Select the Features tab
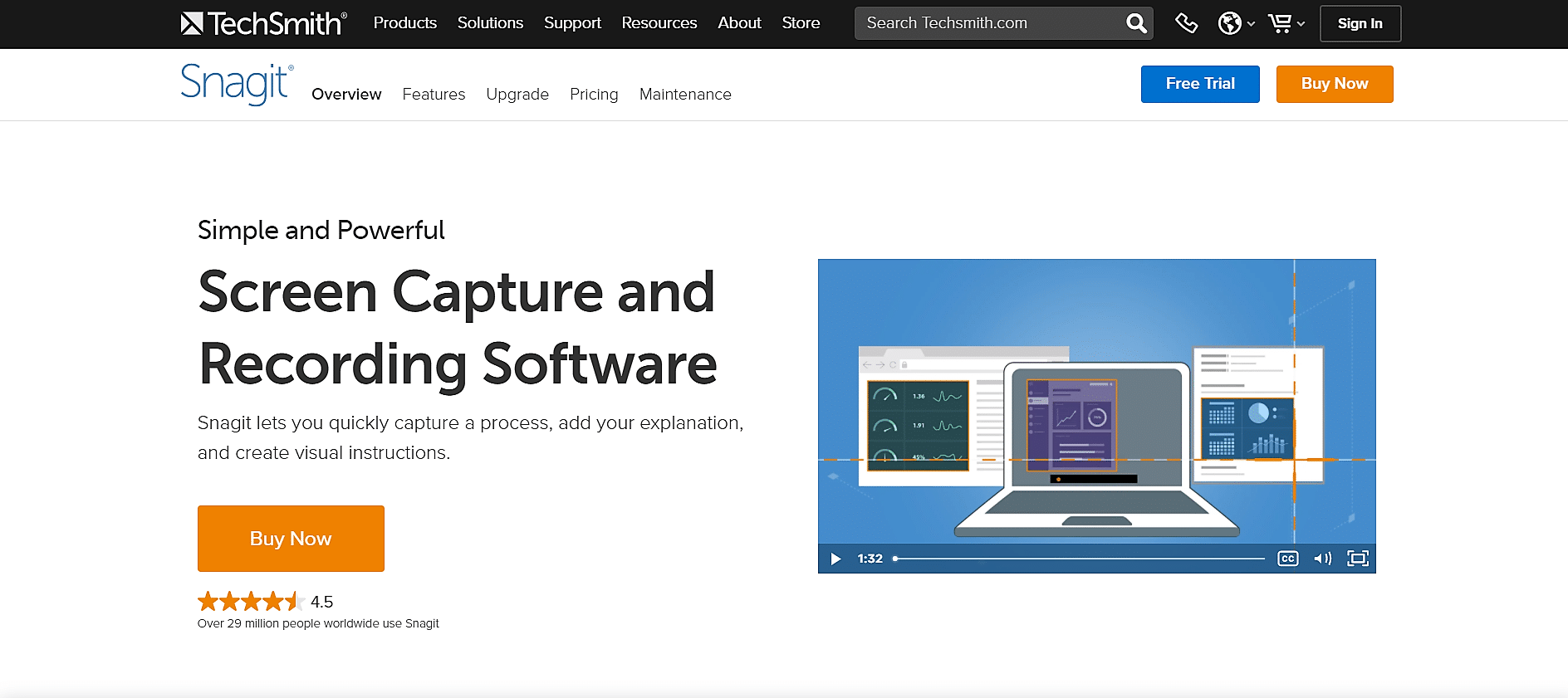 [434, 95]
